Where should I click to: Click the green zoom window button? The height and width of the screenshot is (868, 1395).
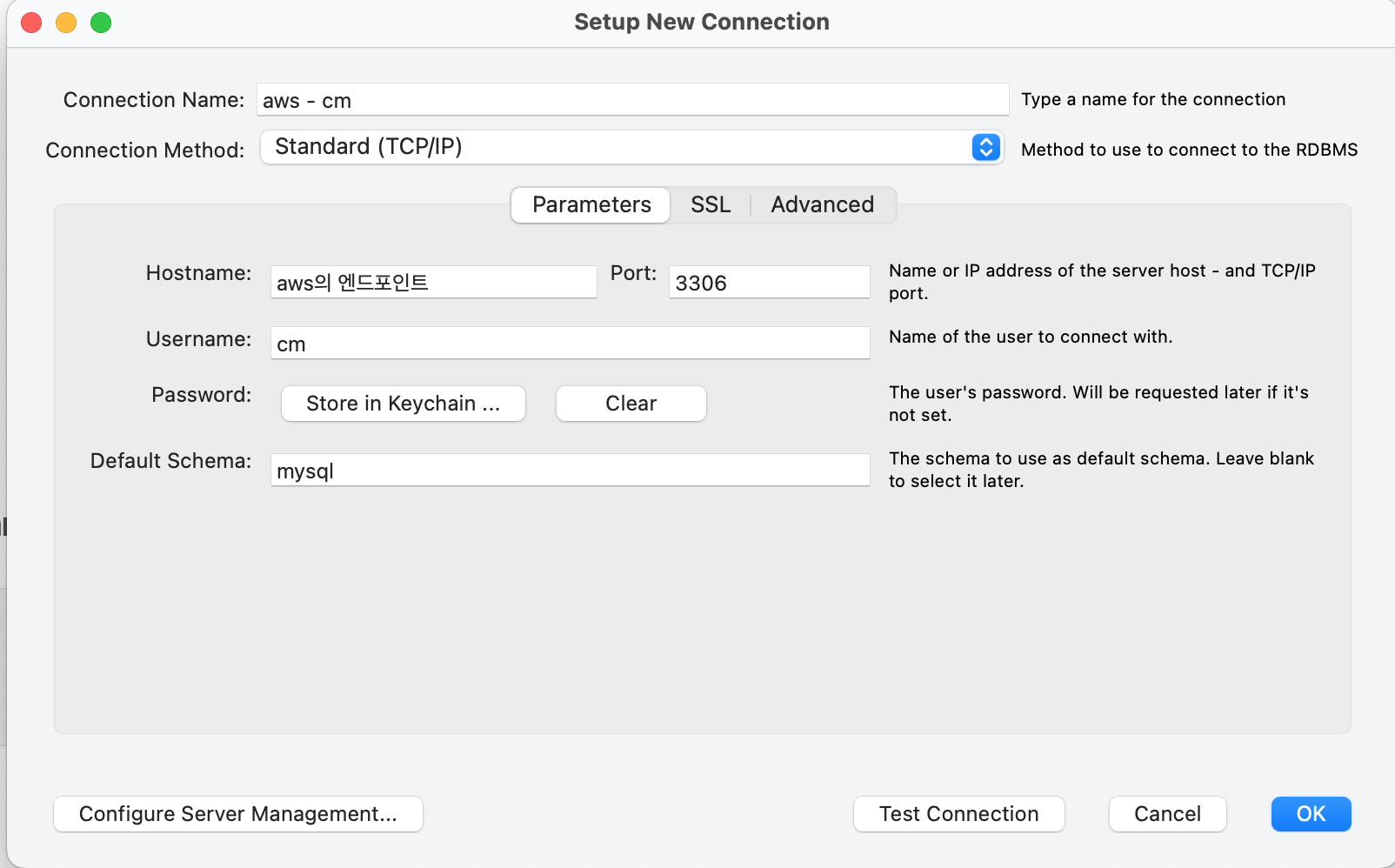tap(101, 23)
